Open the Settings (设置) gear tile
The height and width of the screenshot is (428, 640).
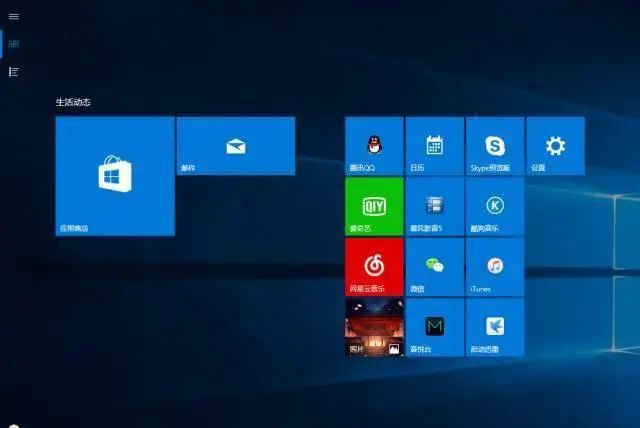click(556, 146)
